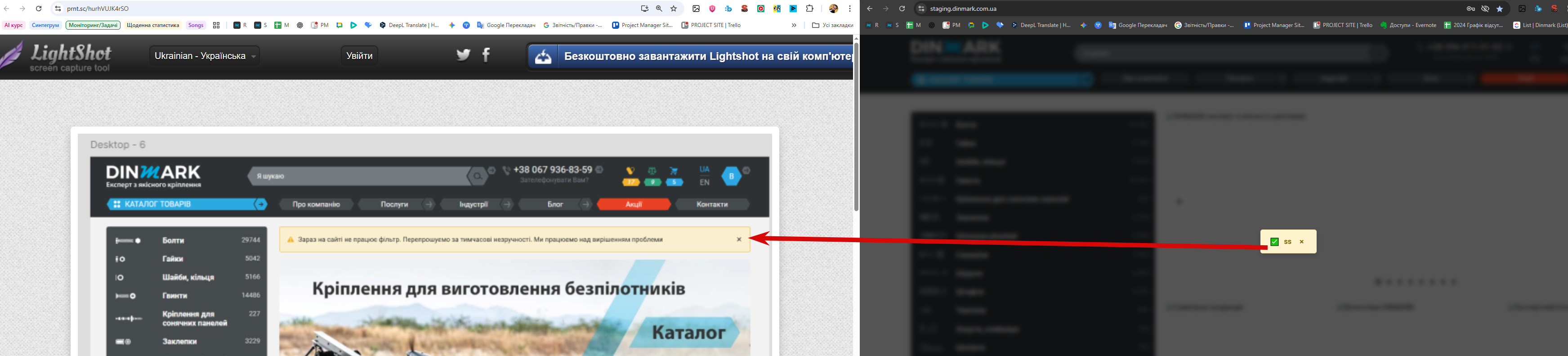1568x356 pixels.
Task: View site information for prnt.sc
Action: 58,9
